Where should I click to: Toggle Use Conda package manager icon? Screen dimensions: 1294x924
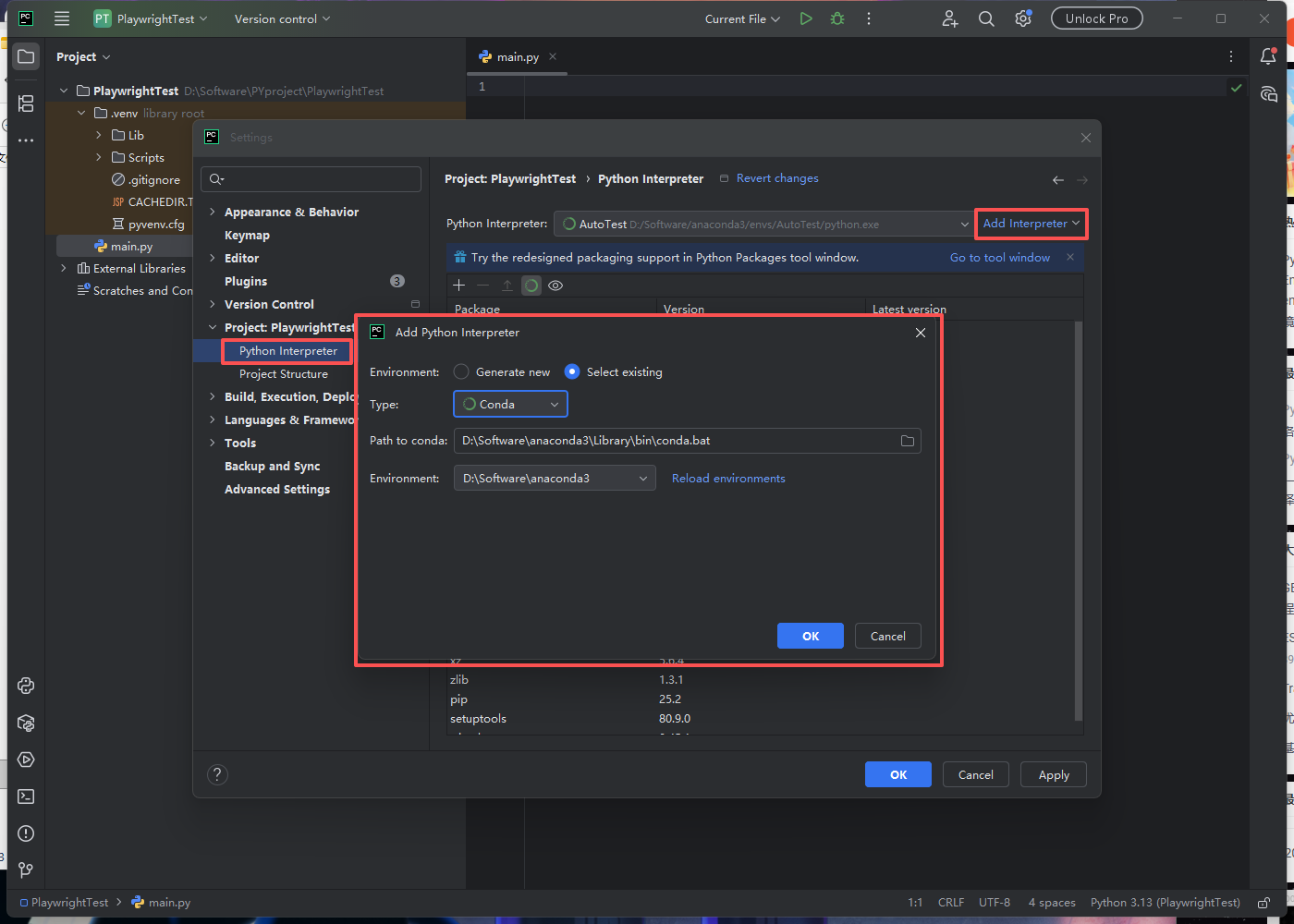click(x=531, y=286)
